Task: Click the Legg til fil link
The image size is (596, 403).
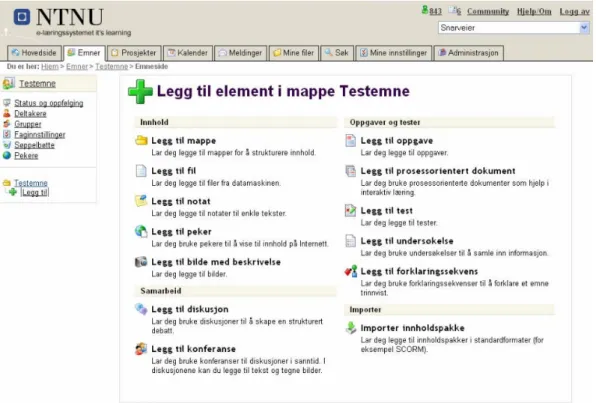Action: click(x=174, y=171)
